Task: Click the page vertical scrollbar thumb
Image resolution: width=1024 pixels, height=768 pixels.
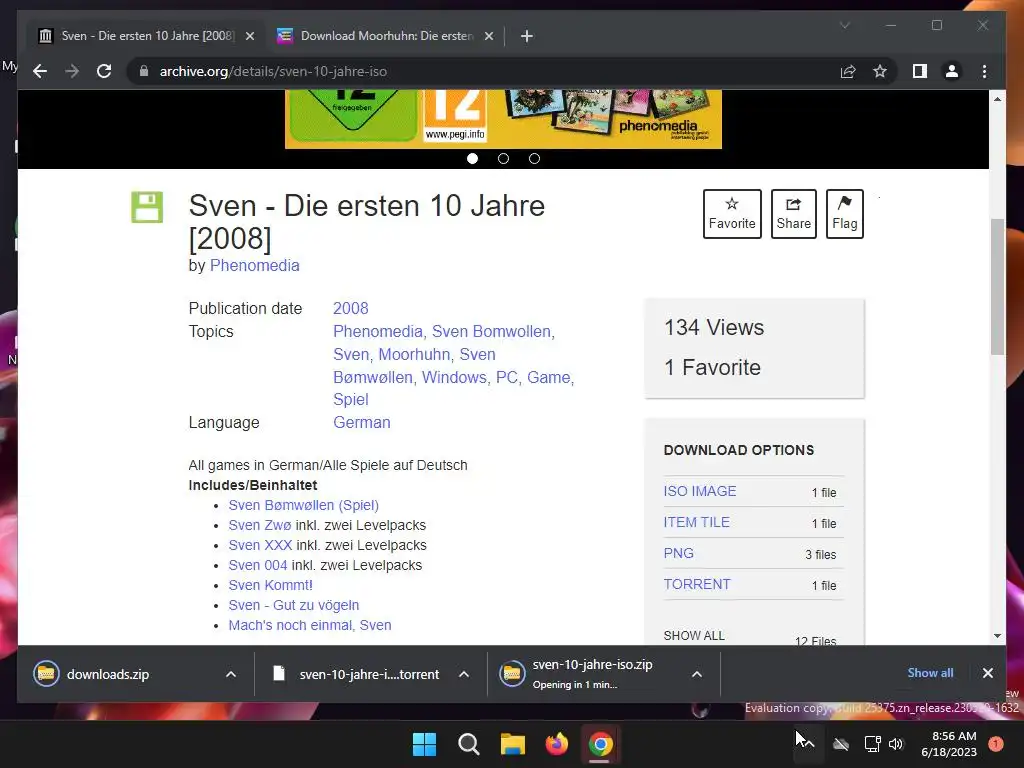Action: tap(997, 287)
